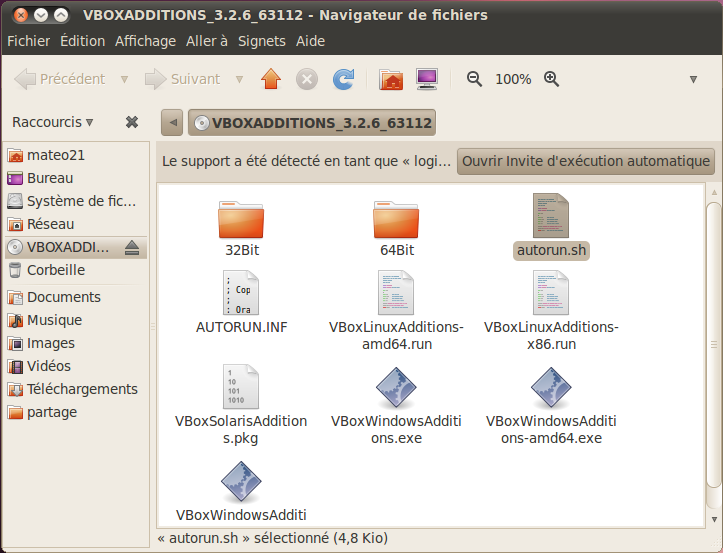Image resolution: width=723 pixels, height=553 pixels.
Task: Click the Suivant forward button
Action: (x=183, y=79)
